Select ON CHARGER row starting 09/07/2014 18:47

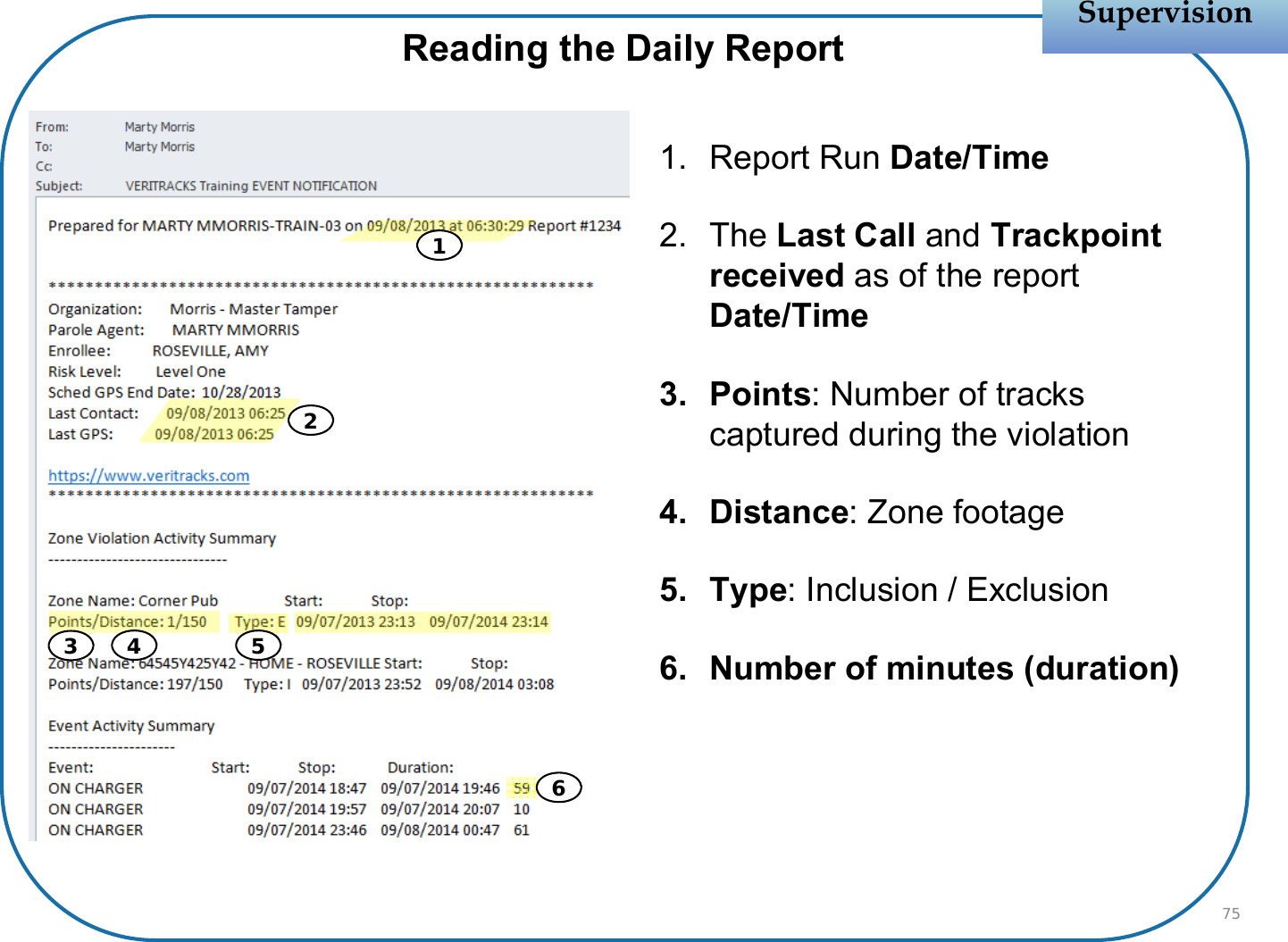289,788
